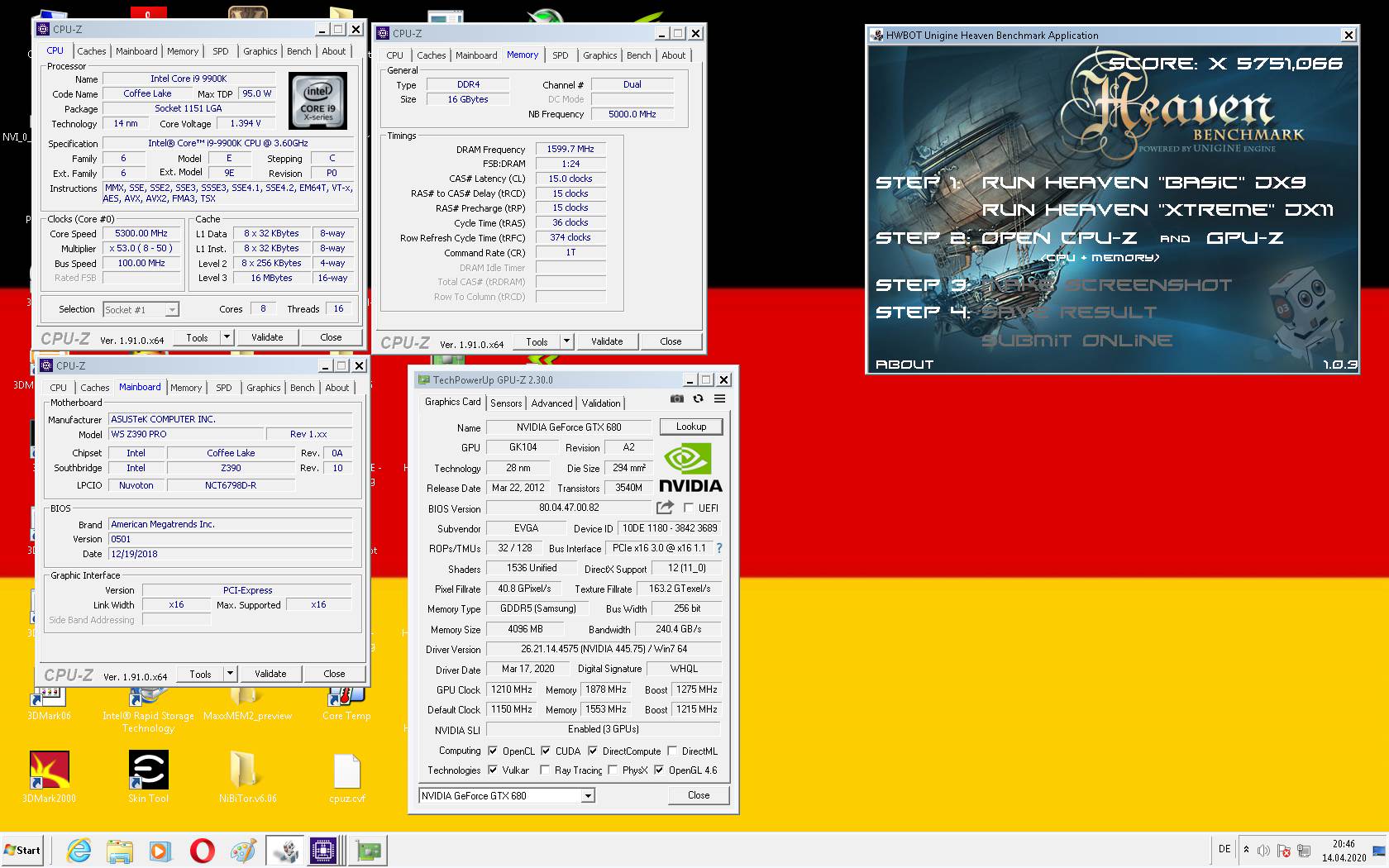Open the 3DMark2000 desktop icon

[49, 777]
